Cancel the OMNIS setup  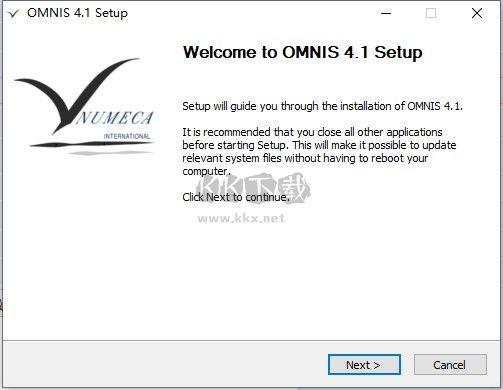point(450,365)
